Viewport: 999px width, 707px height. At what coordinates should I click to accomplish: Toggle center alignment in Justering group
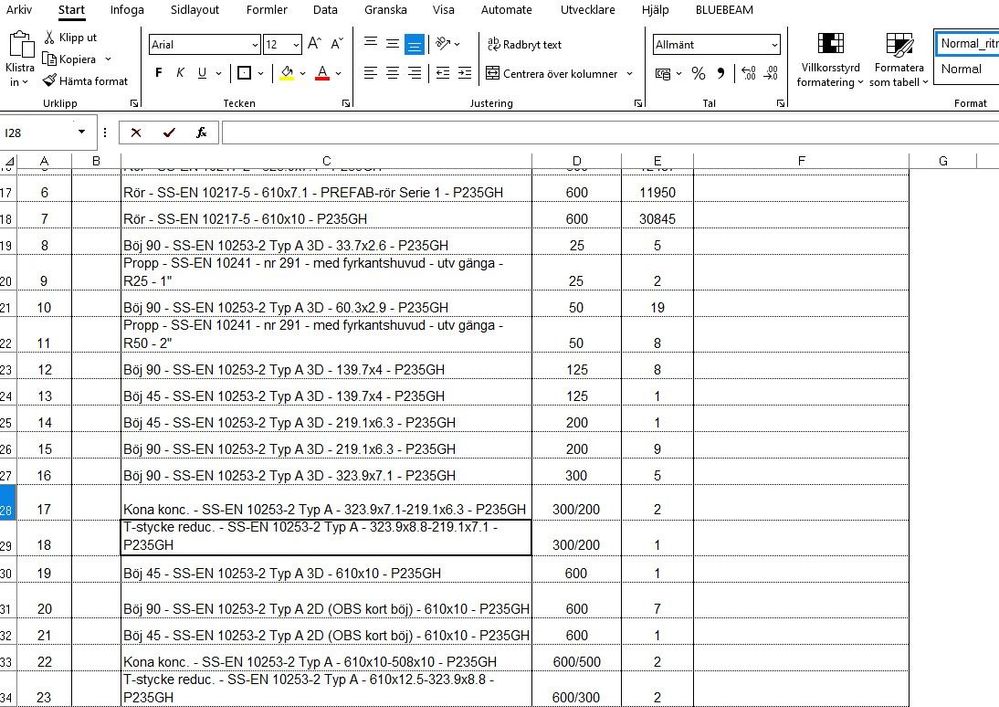pos(390,72)
